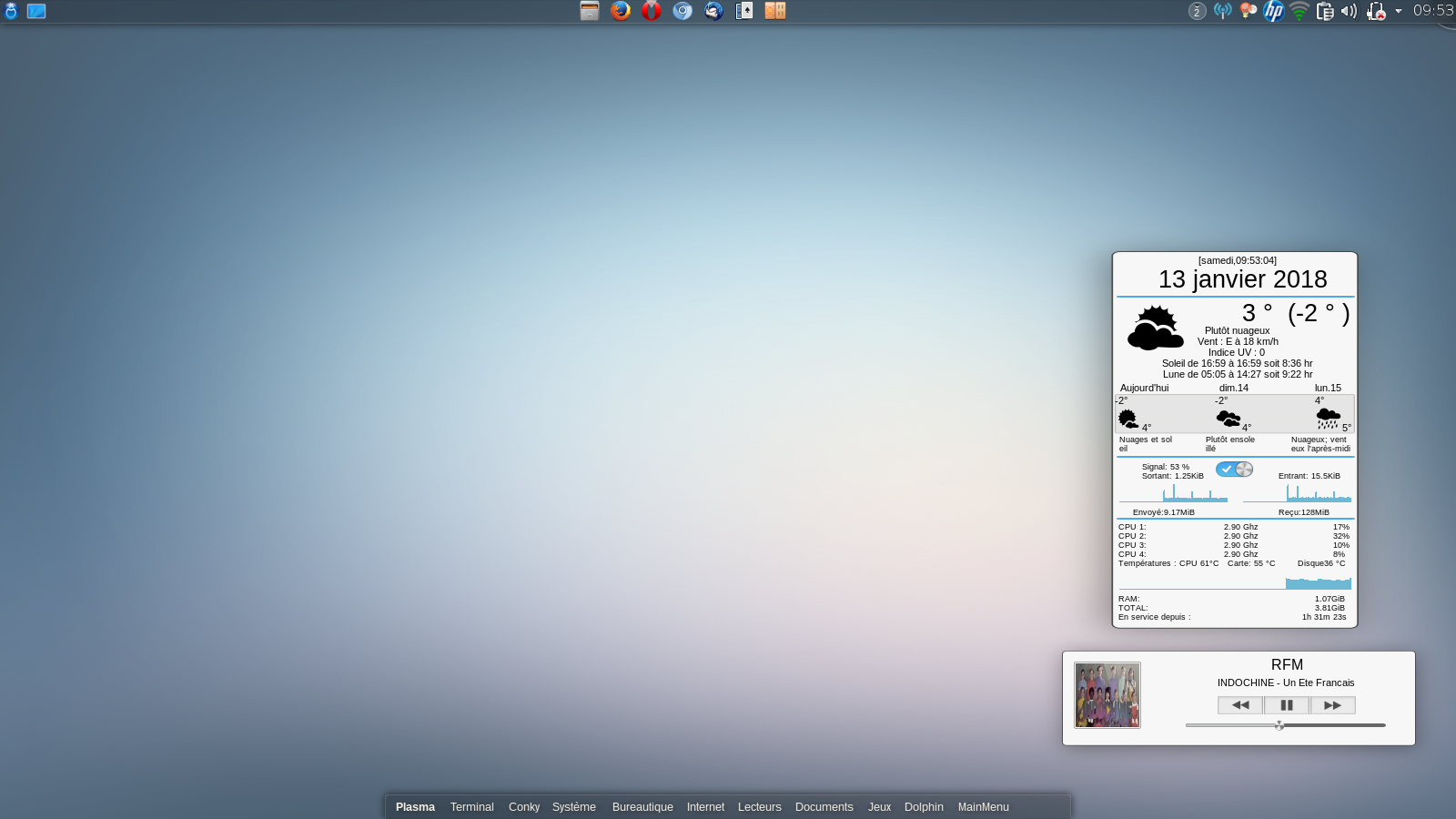Open Thunderbird mail client
Image resolution: width=1456 pixels, height=819 pixels.
[x=713, y=11]
